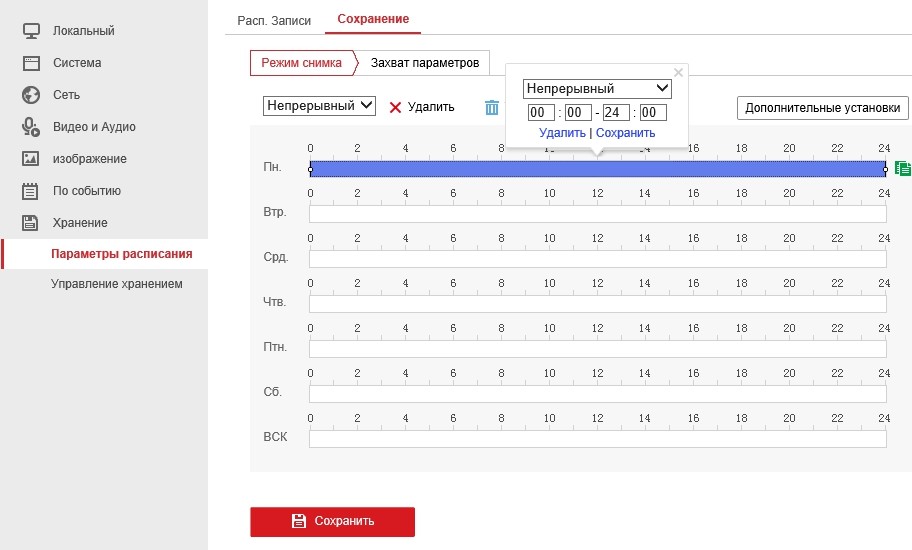The height and width of the screenshot is (550, 912).
Task: Click the Сеть globe icon
Action: click(31, 95)
